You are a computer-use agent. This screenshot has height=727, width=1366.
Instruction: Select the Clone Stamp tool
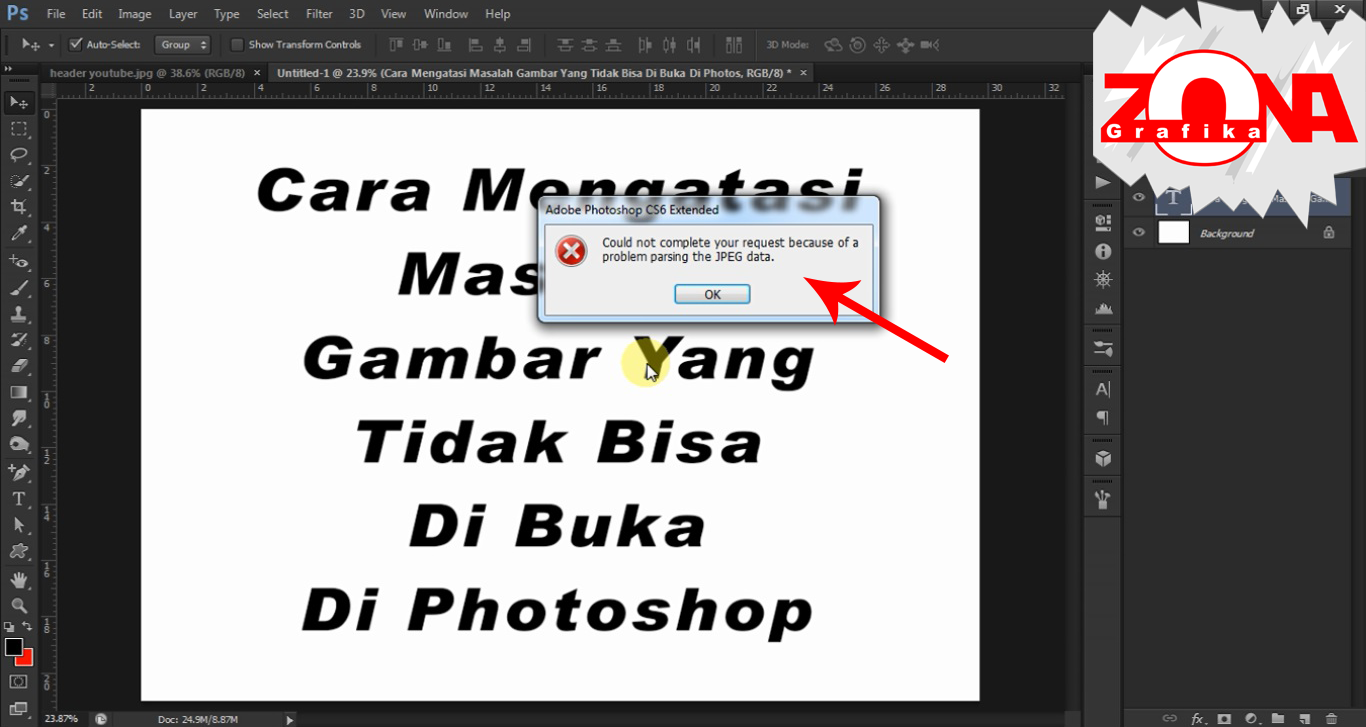click(19, 314)
